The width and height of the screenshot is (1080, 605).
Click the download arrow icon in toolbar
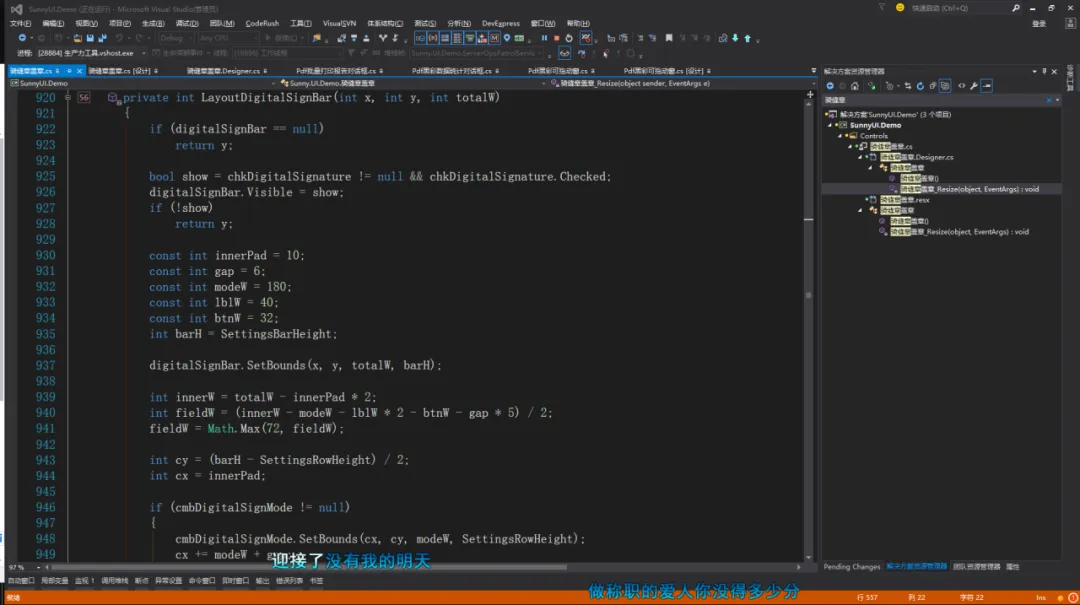[735, 38]
